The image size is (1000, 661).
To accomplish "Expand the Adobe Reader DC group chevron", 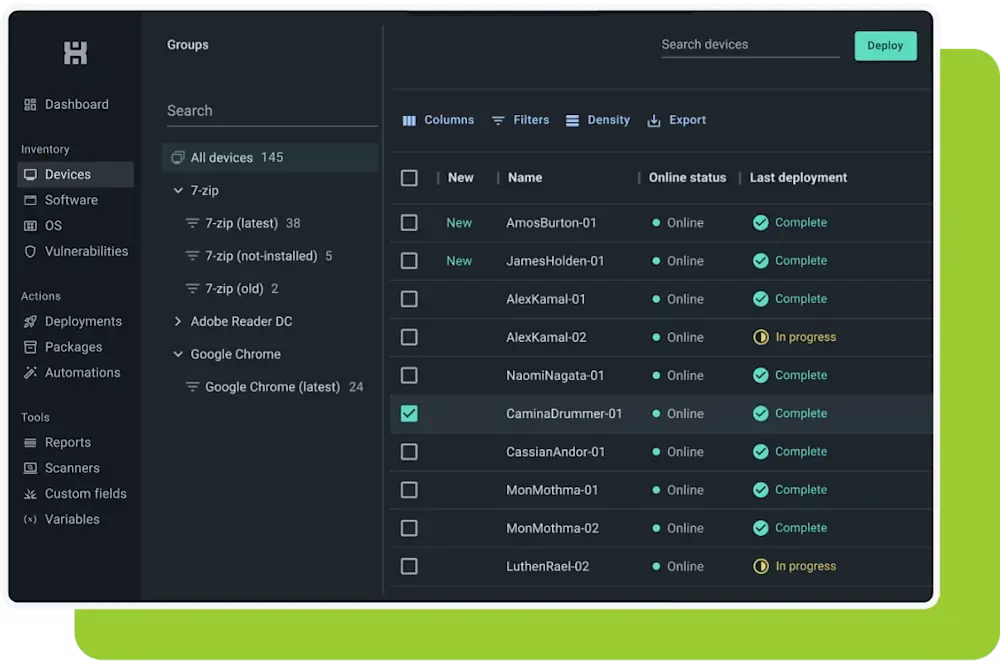I will pyautogui.click(x=178, y=321).
